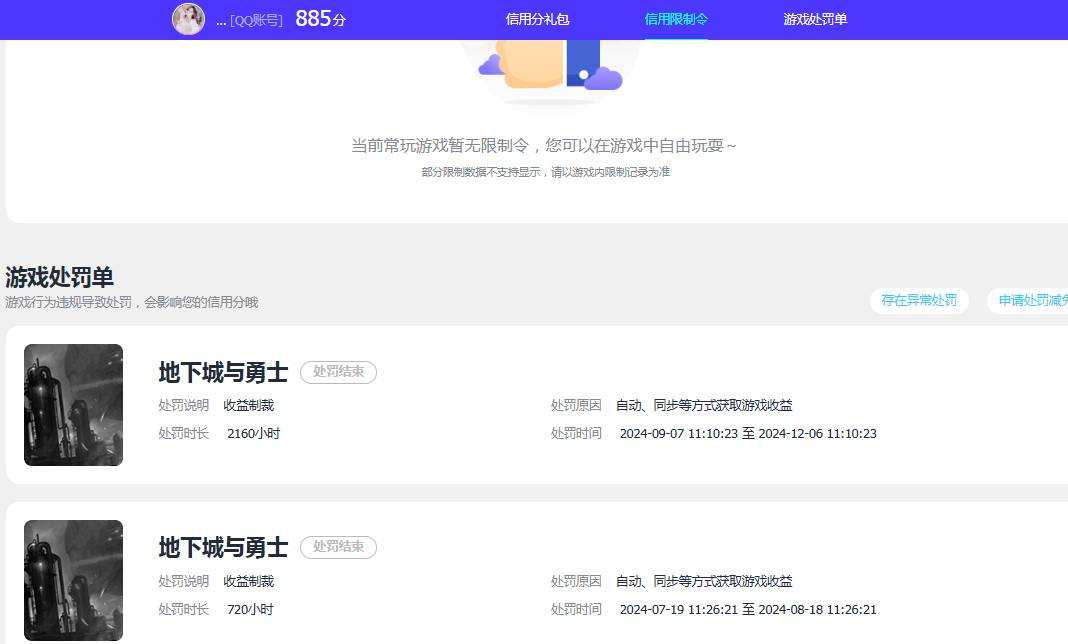Click the 885分 credit score
The height and width of the screenshot is (644, 1068).
click(x=320, y=19)
